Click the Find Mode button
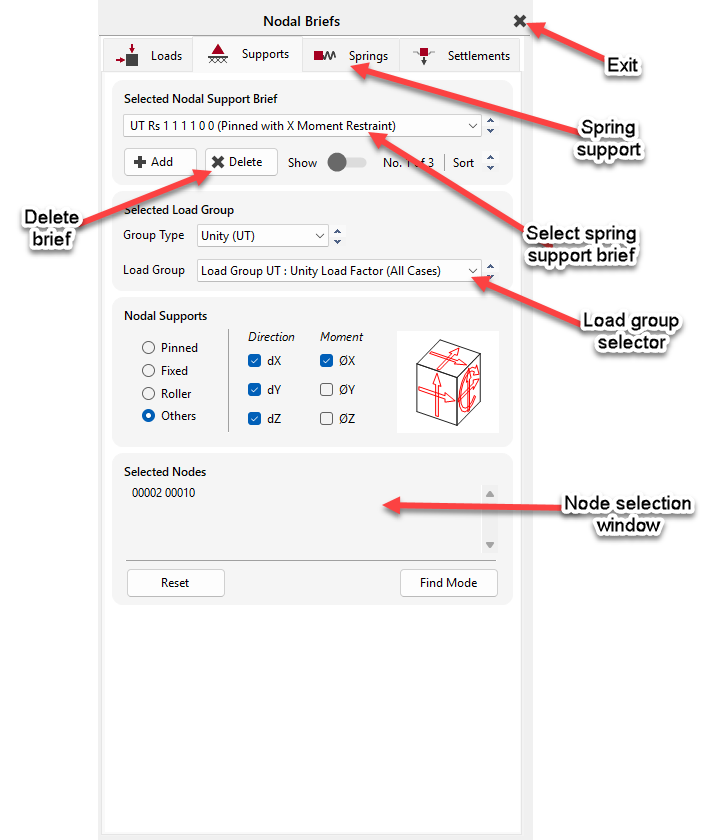This screenshot has width=722, height=840. 448,583
